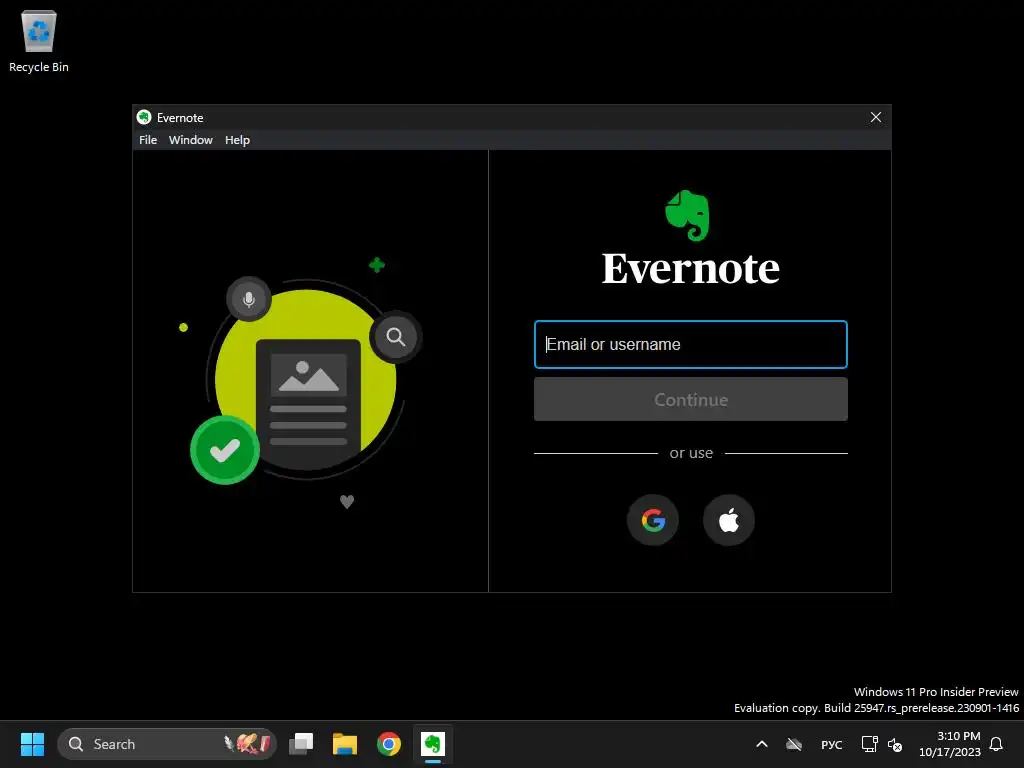1024x768 pixels.
Task: Click the OneDrive tray icon
Action: tap(794, 744)
